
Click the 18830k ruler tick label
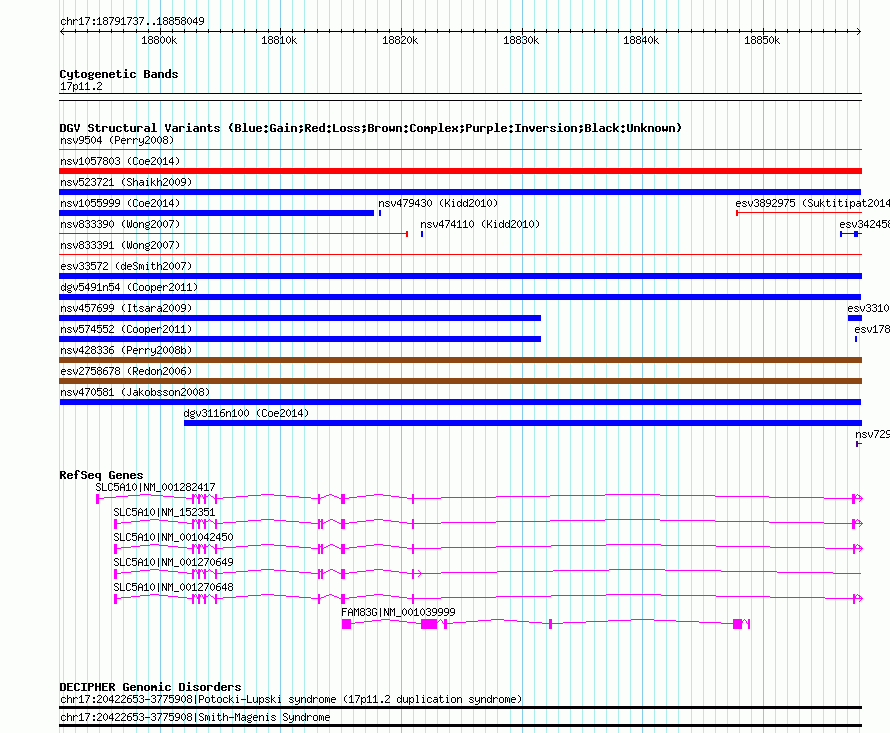520,40
